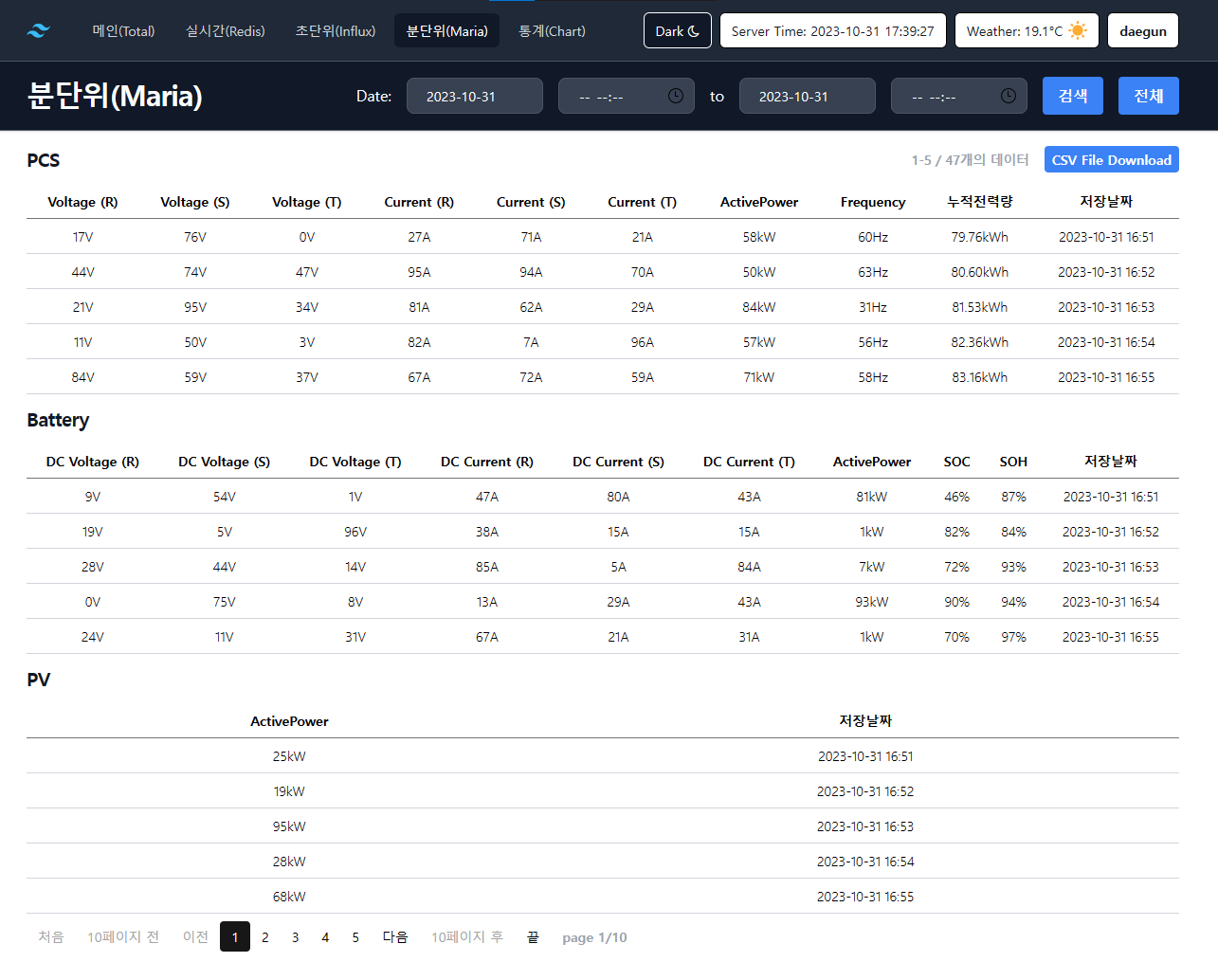This screenshot has height=980, width=1218.
Task: Switch to the 실시간(Redis) tab
Action: click(225, 30)
